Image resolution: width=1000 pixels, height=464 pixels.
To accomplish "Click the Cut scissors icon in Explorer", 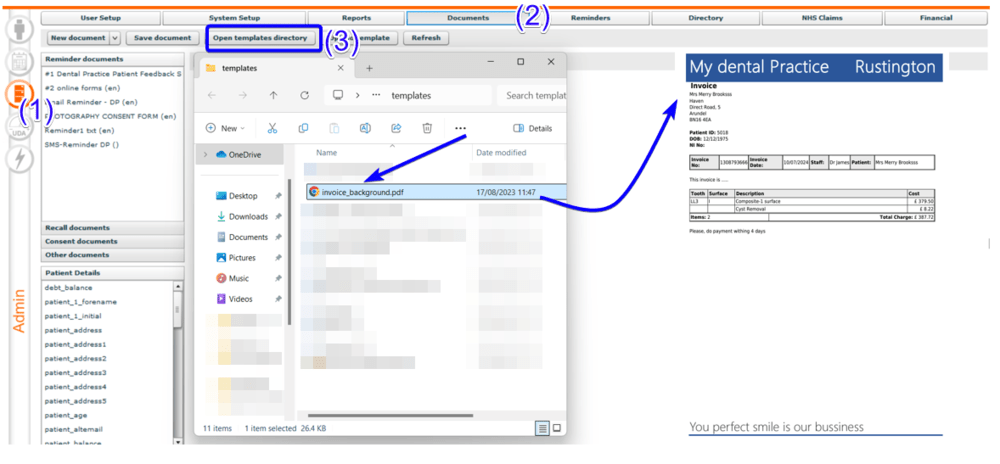I will (x=272, y=128).
